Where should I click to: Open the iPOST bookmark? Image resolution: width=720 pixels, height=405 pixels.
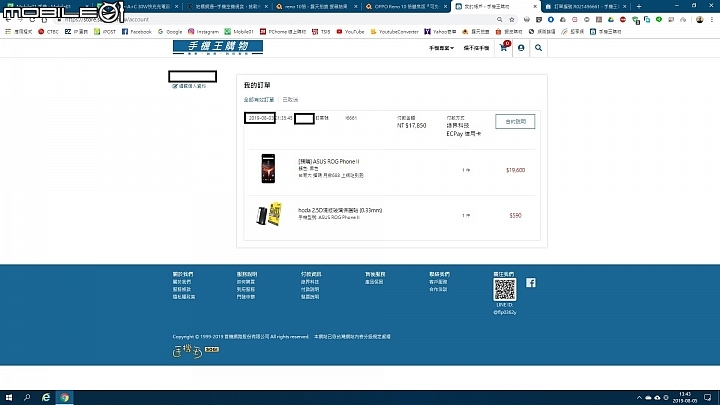[105, 32]
